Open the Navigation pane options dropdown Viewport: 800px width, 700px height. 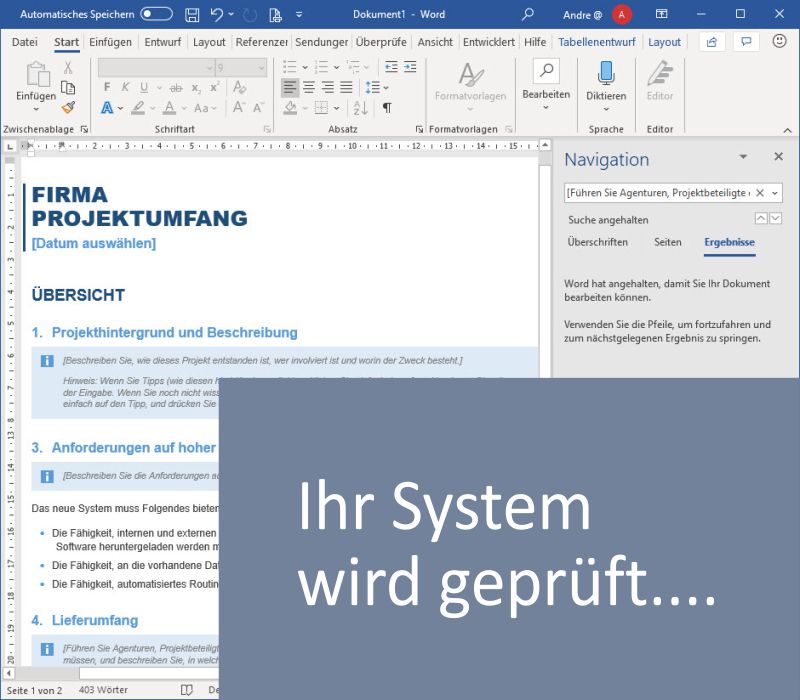pyautogui.click(x=742, y=157)
